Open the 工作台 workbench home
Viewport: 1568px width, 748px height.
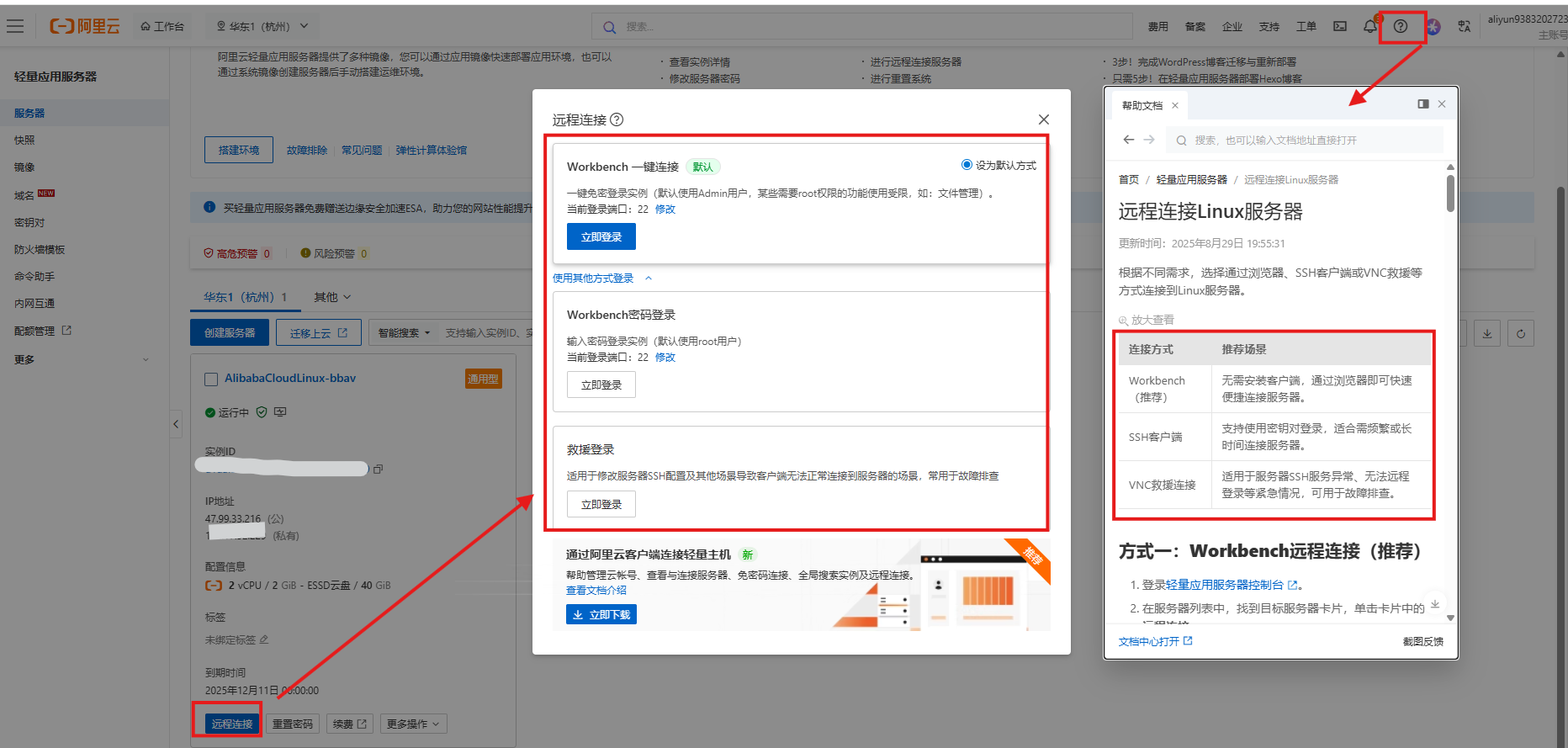click(x=162, y=26)
